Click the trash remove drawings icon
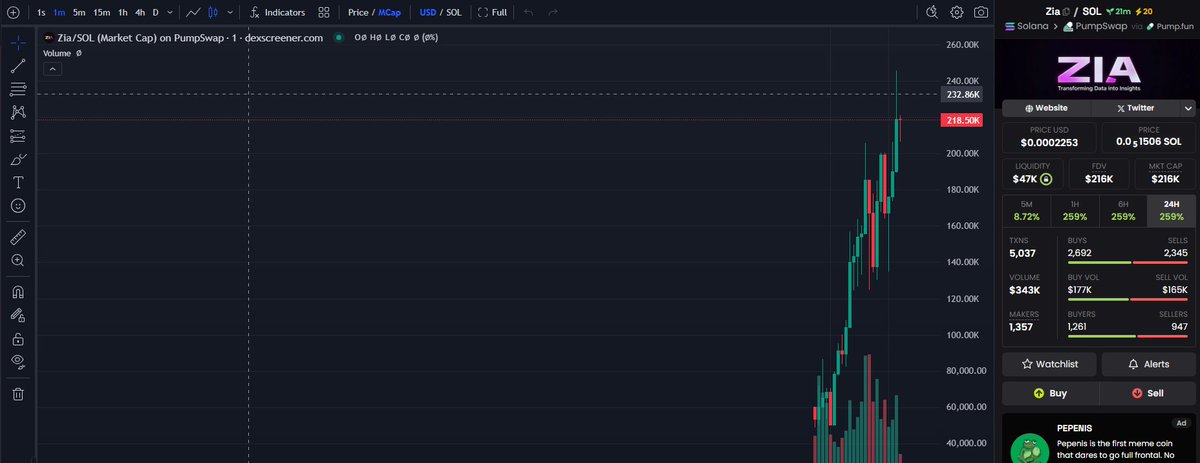 [x=17, y=393]
